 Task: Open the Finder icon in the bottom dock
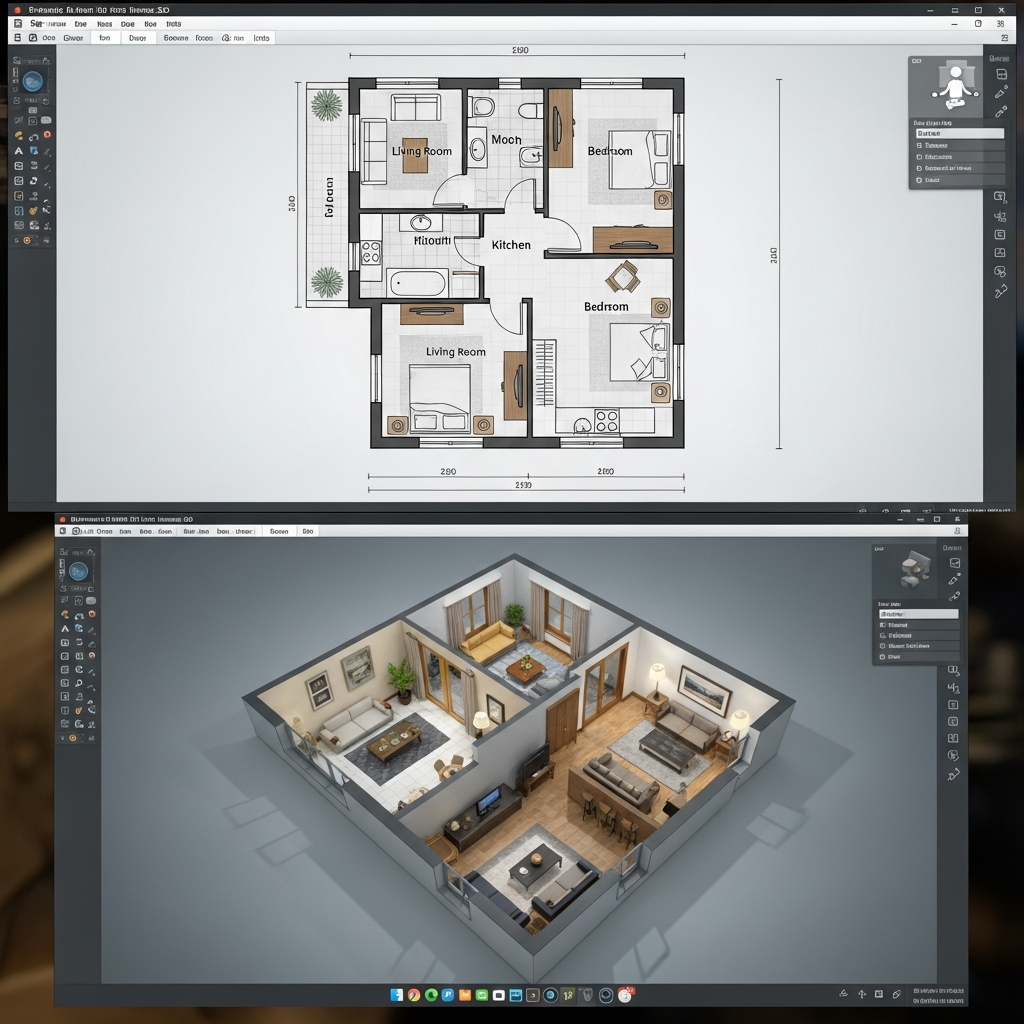(x=397, y=995)
